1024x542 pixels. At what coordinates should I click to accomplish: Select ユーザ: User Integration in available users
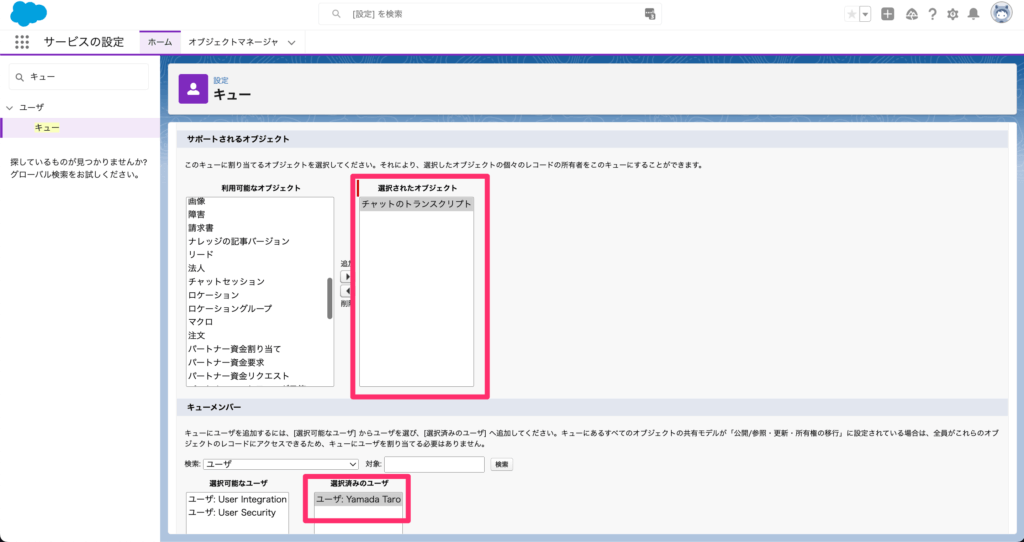(238, 499)
